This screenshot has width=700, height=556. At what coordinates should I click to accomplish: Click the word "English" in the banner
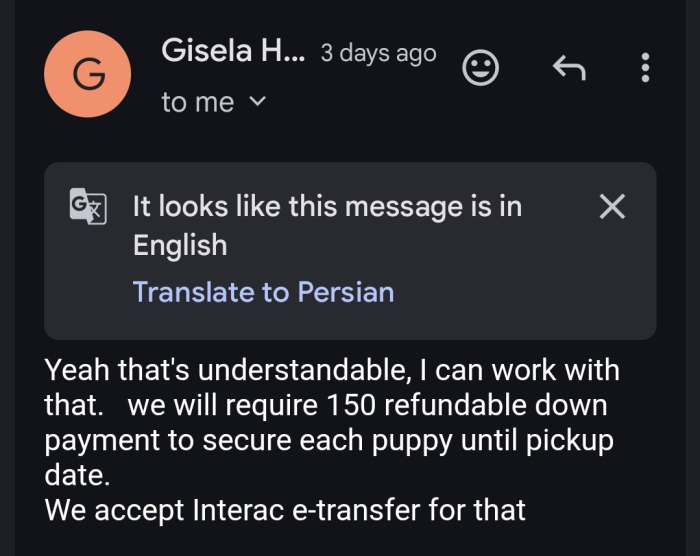coord(180,245)
